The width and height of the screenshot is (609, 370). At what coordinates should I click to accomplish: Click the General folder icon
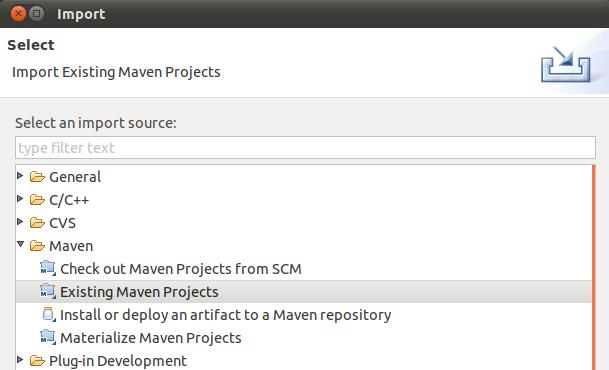[x=37, y=177]
